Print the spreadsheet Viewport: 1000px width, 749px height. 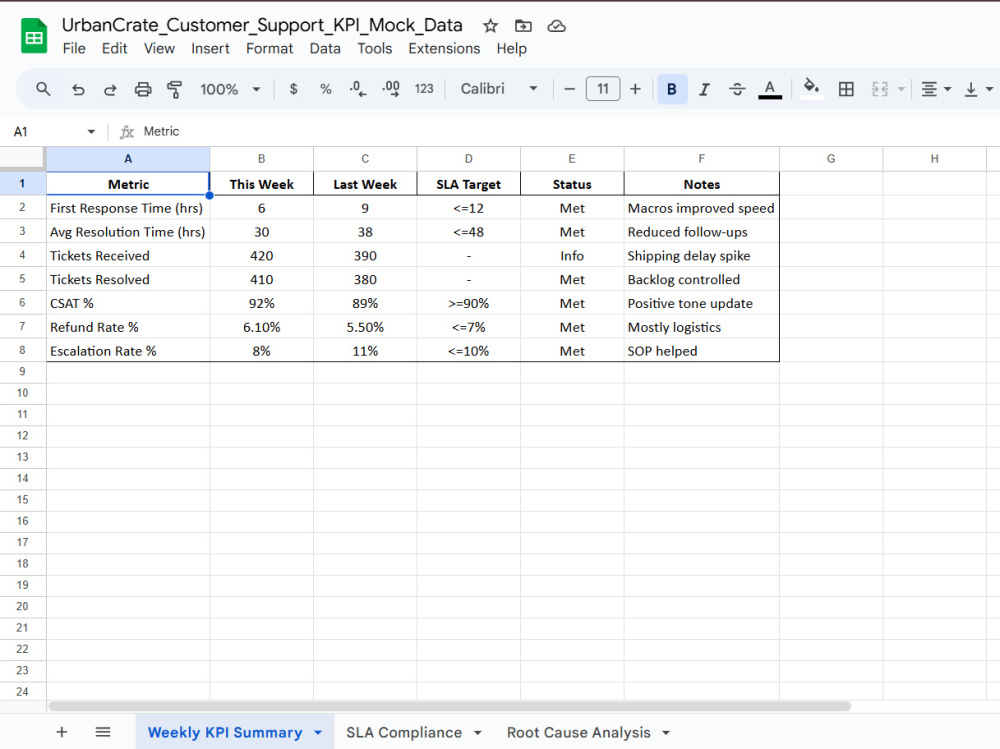(143, 89)
